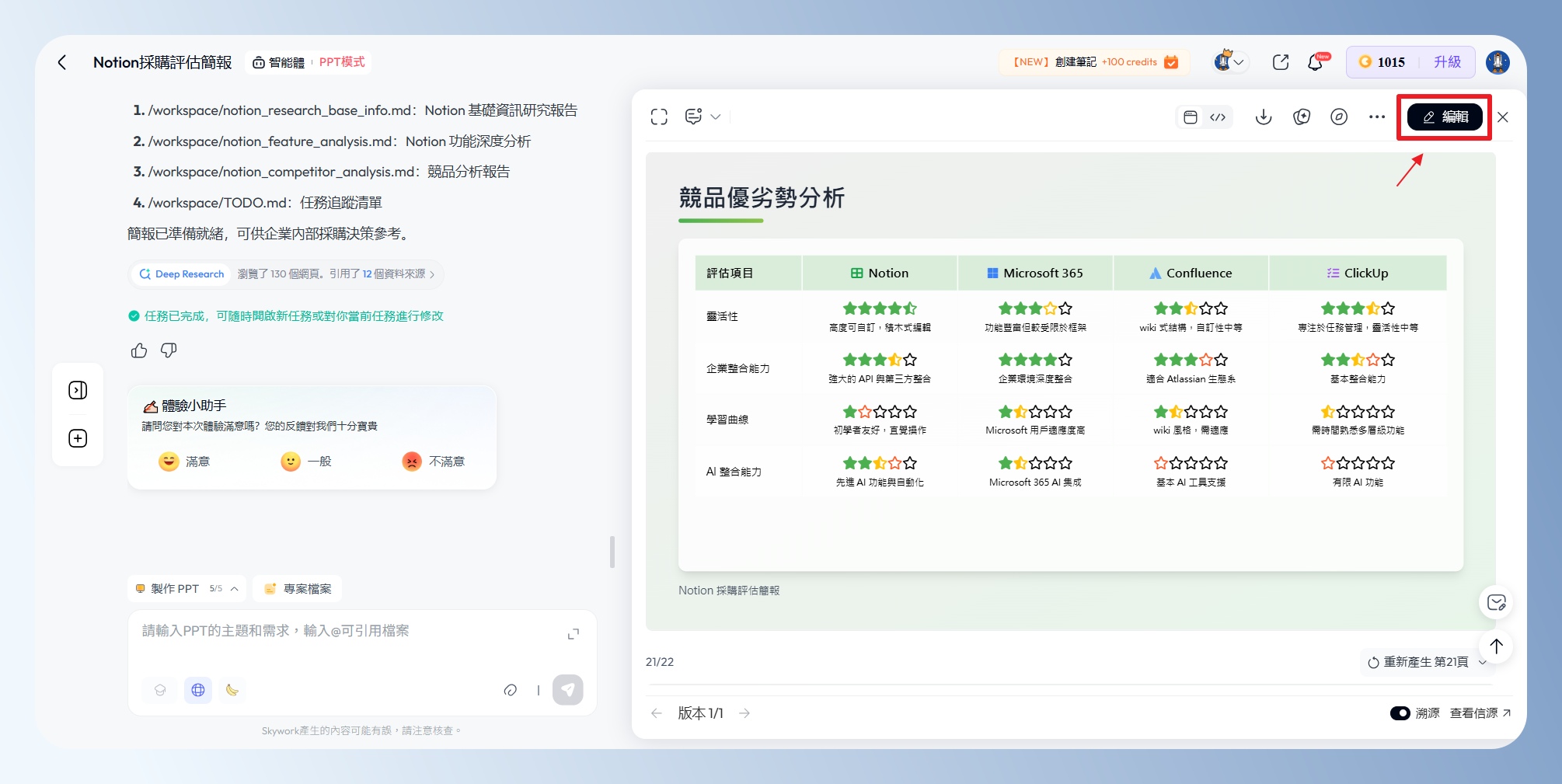
Task: Click the thumbs down feedback icon
Action: 169,350
